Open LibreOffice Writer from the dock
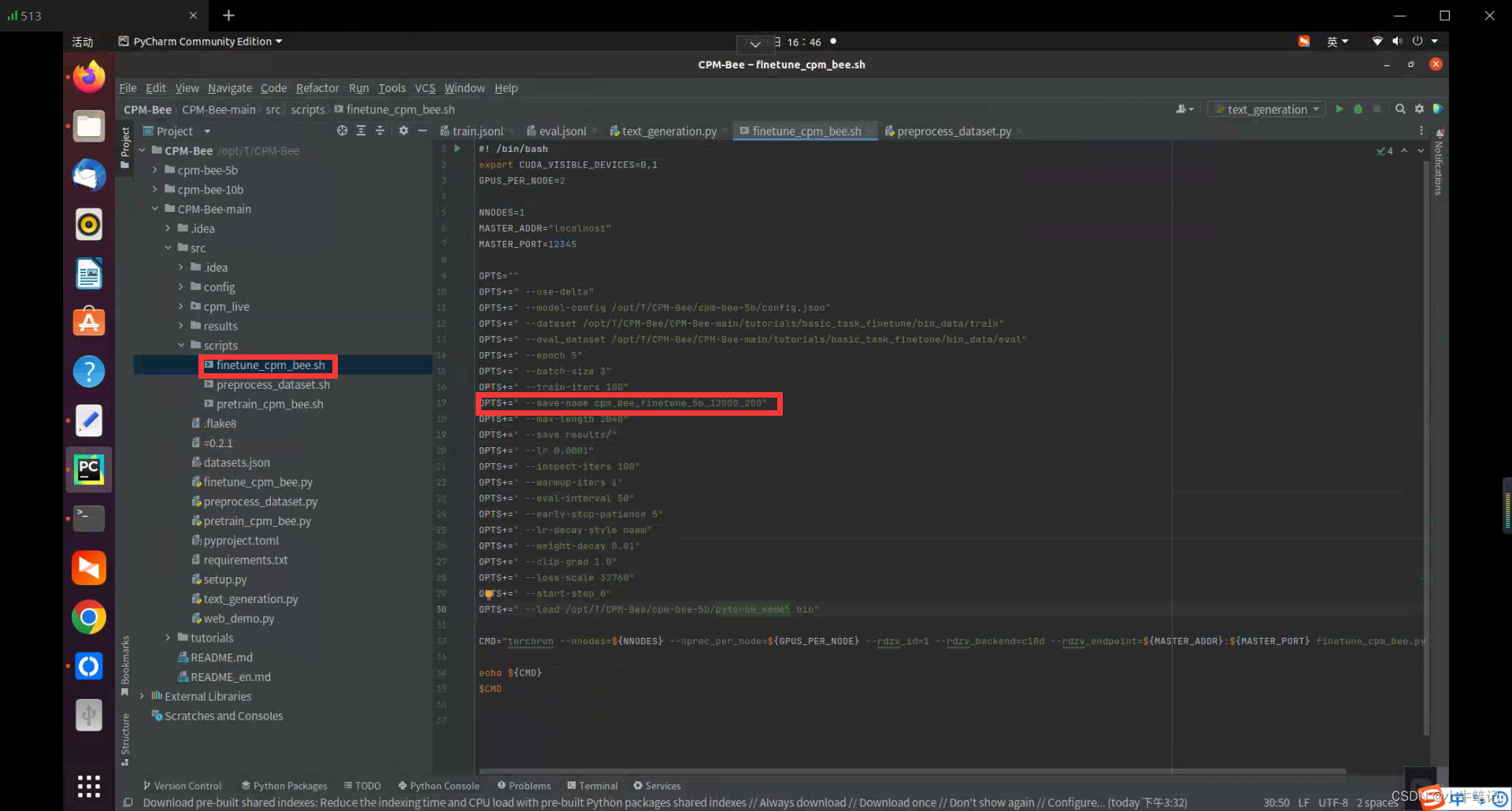Viewport: 1512px width, 811px height. click(89, 273)
